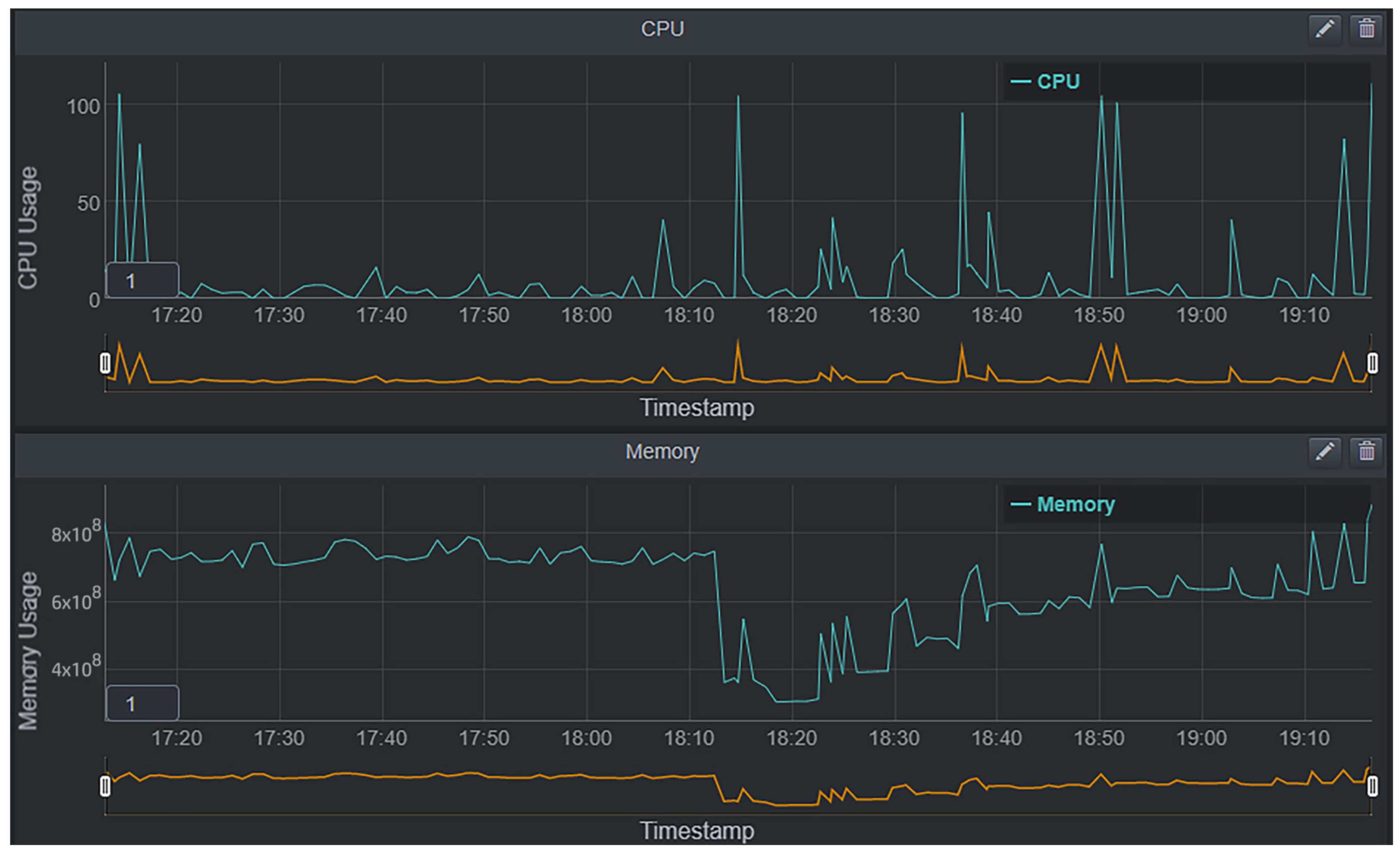
Task: Click the "1" tooltip box in the Memory chart
Action: pyautogui.click(x=143, y=703)
